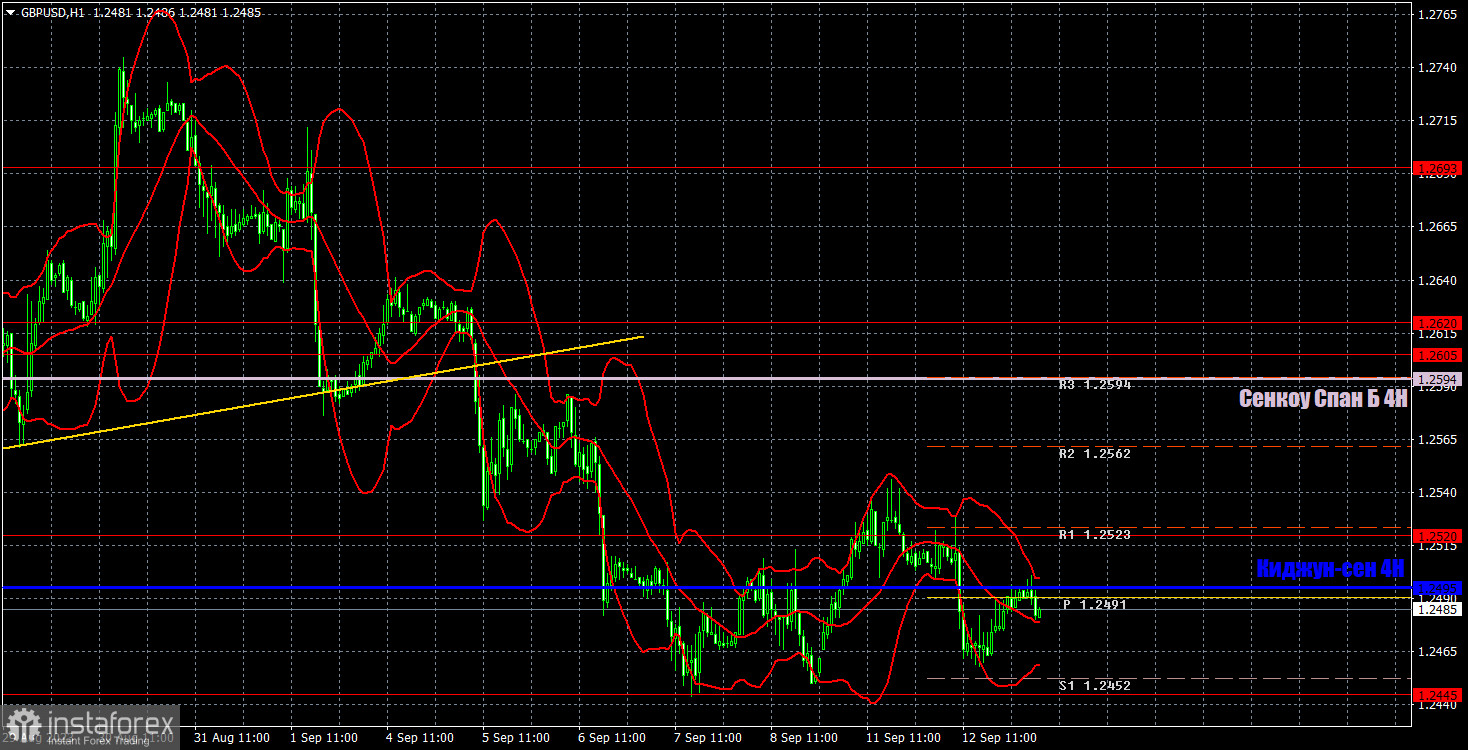The height and width of the screenshot is (750, 1468).
Task: Click the 1.2520 red price level label
Action: coord(1440,537)
